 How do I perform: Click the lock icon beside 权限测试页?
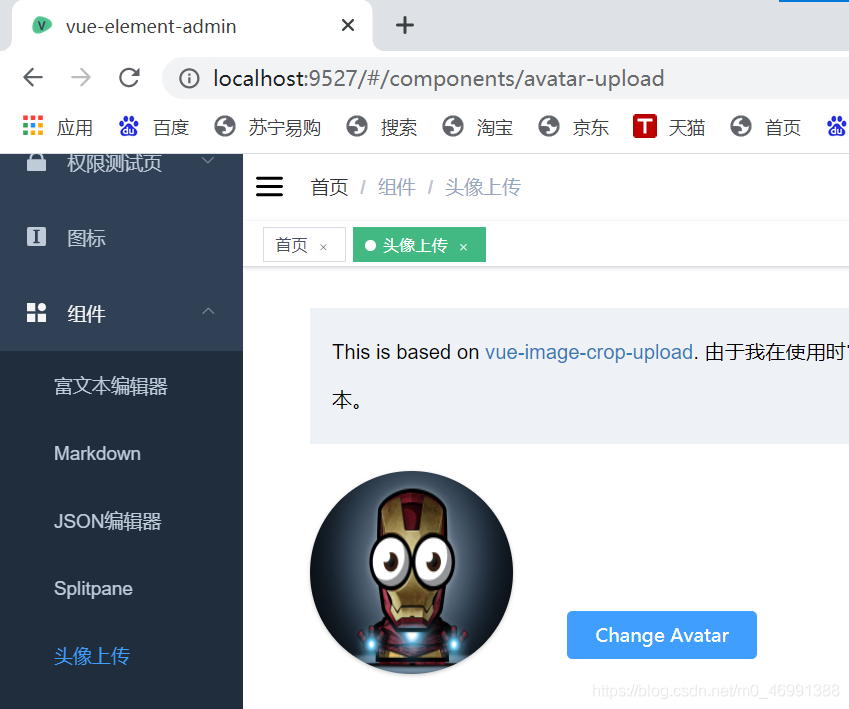36,160
